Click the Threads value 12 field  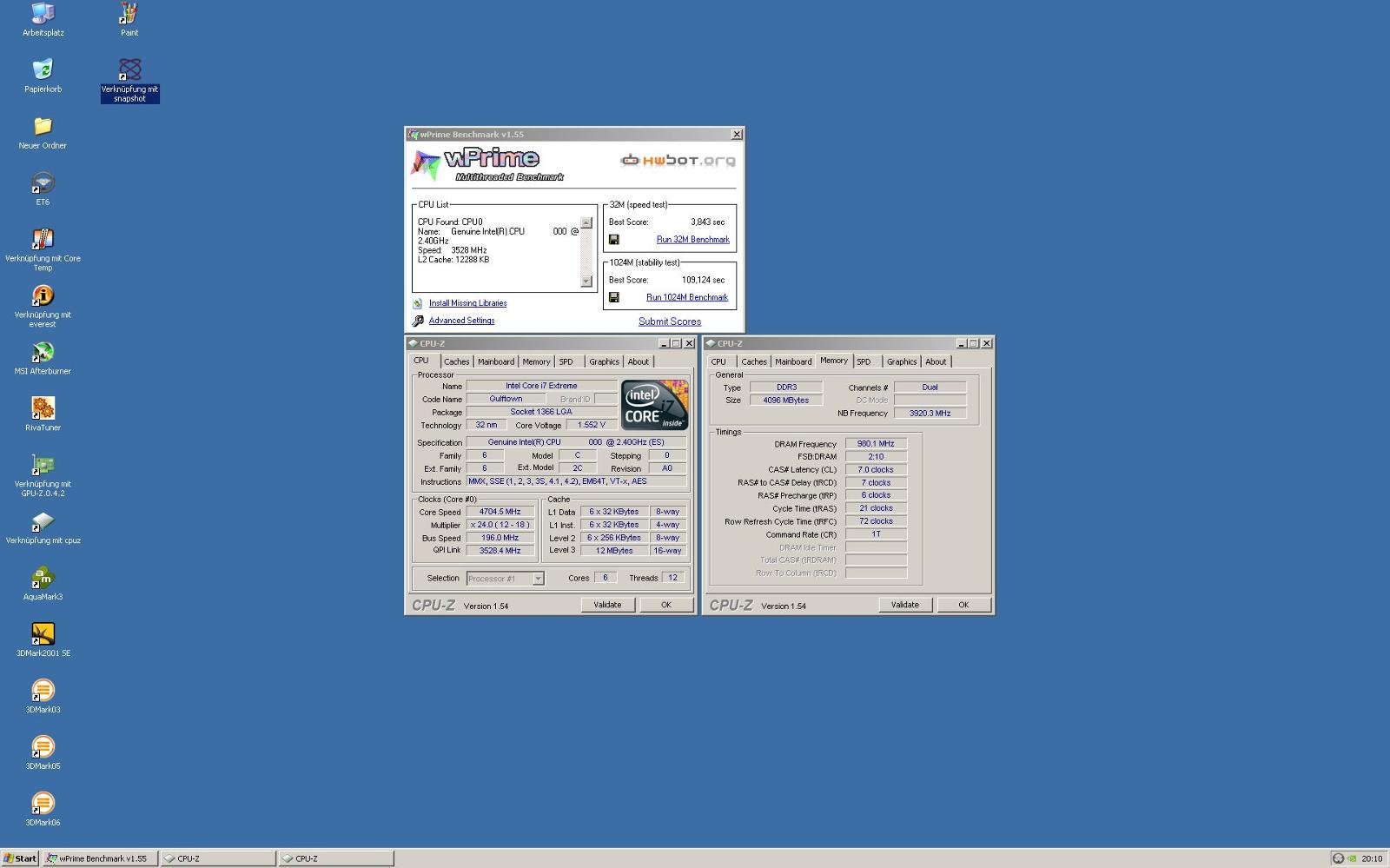[672, 578]
